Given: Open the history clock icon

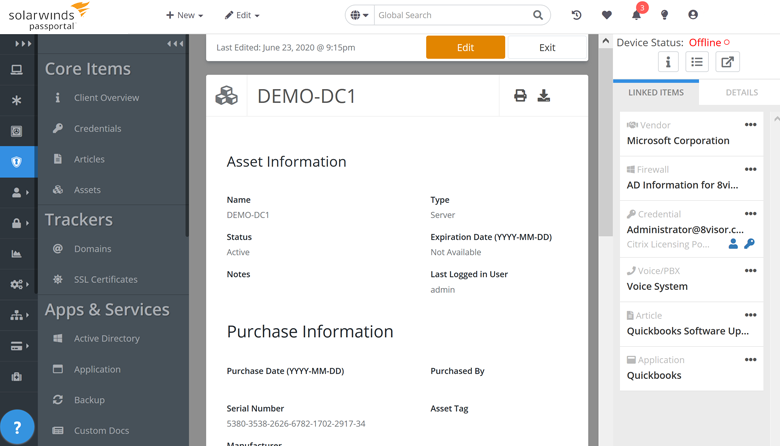Looking at the screenshot, I should [x=577, y=15].
